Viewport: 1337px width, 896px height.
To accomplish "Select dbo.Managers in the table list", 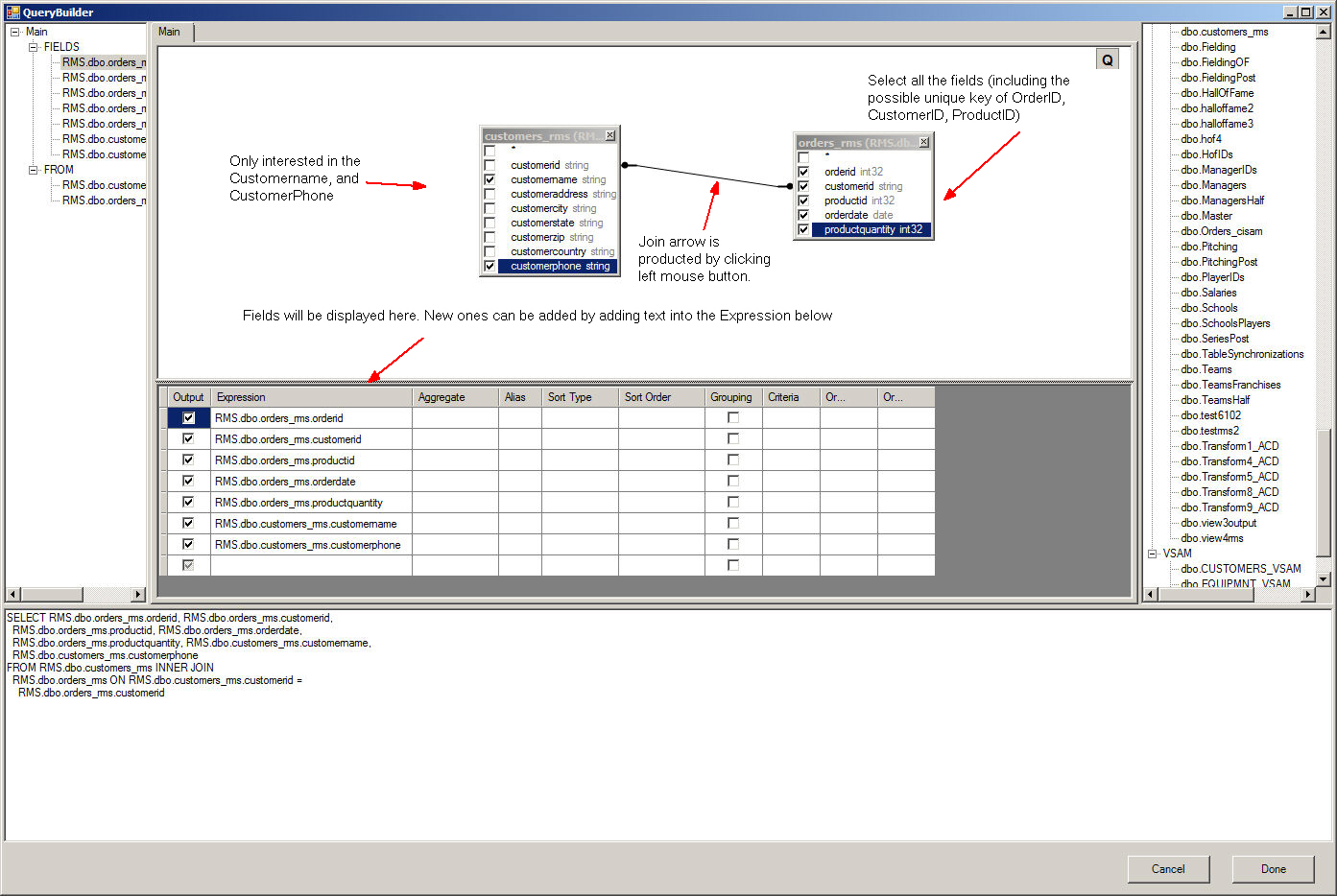I will [x=1213, y=185].
